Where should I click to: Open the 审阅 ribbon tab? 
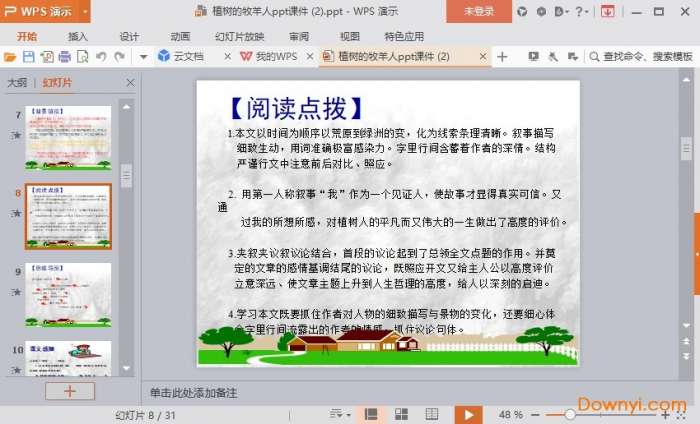299,37
